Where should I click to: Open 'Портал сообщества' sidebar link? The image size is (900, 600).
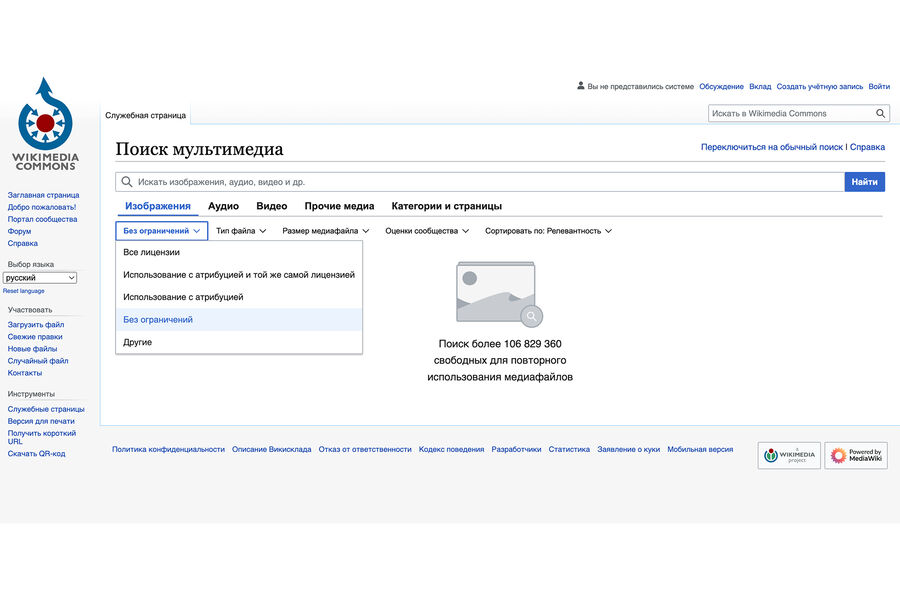42,219
